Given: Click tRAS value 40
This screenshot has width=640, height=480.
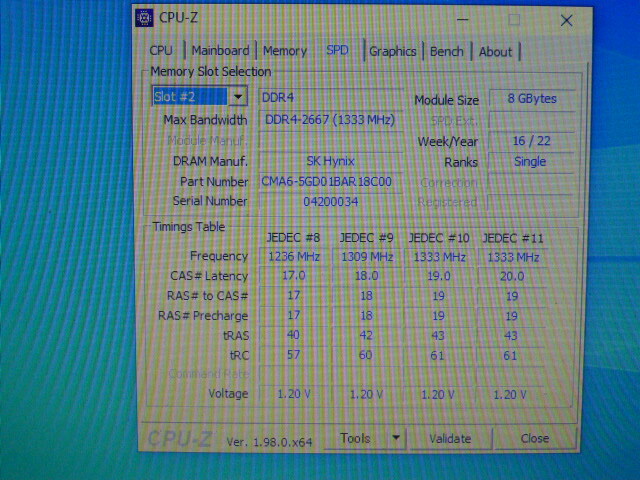Looking at the screenshot, I should click(293, 335).
